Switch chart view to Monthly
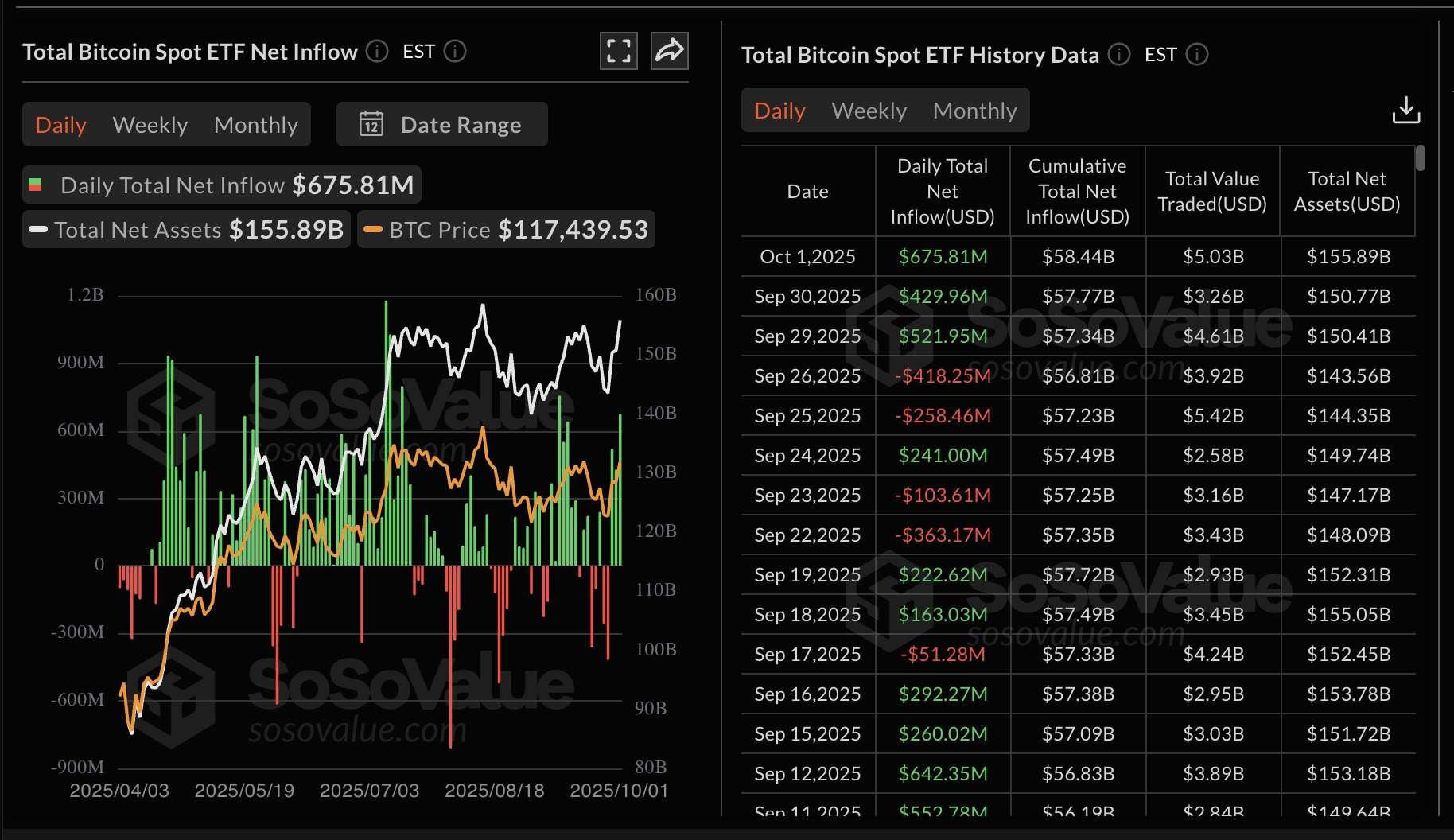Viewport: 1454px width, 840px height. coord(256,124)
